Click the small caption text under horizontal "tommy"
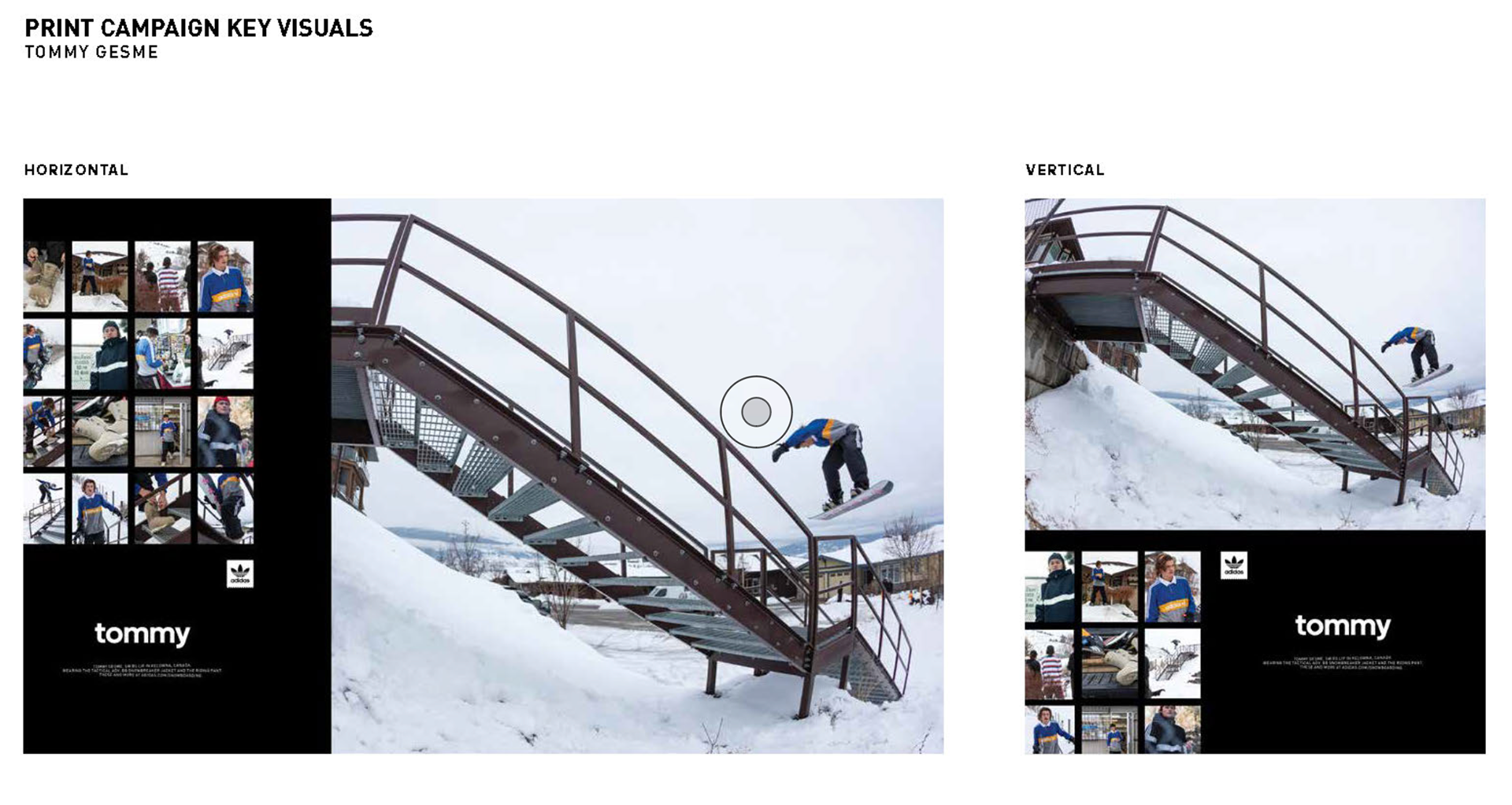Screen dimensions: 1512x805 (143, 670)
